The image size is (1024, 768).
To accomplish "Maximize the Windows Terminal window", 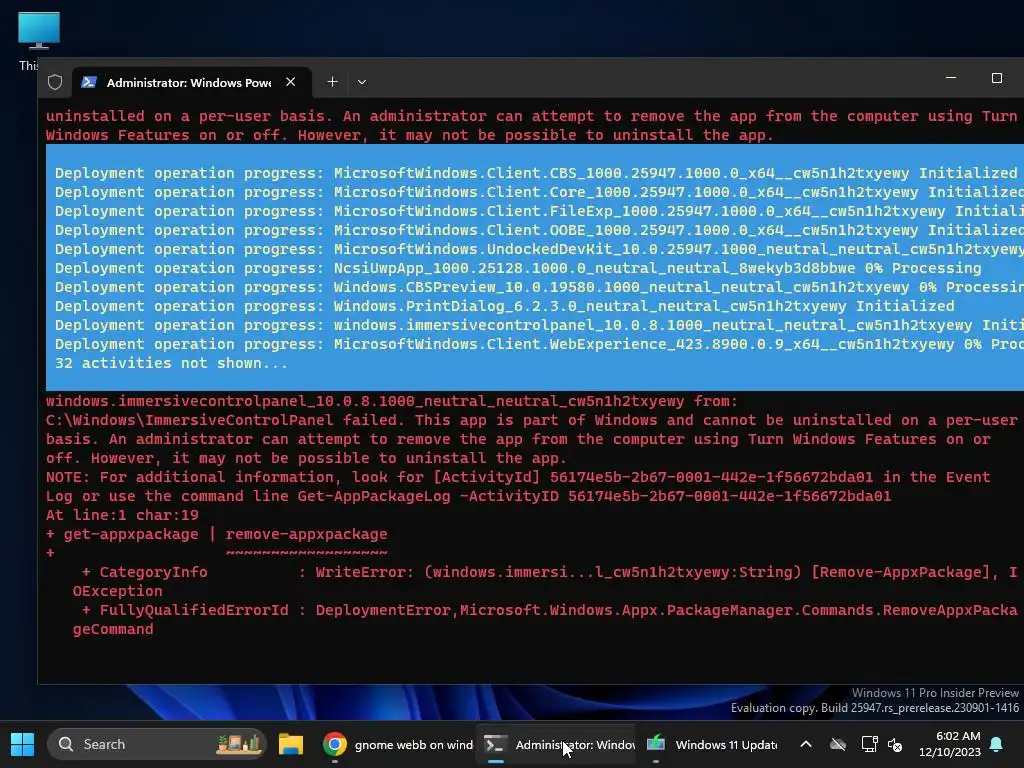I will pyautogui.click(x=997, y=78).
